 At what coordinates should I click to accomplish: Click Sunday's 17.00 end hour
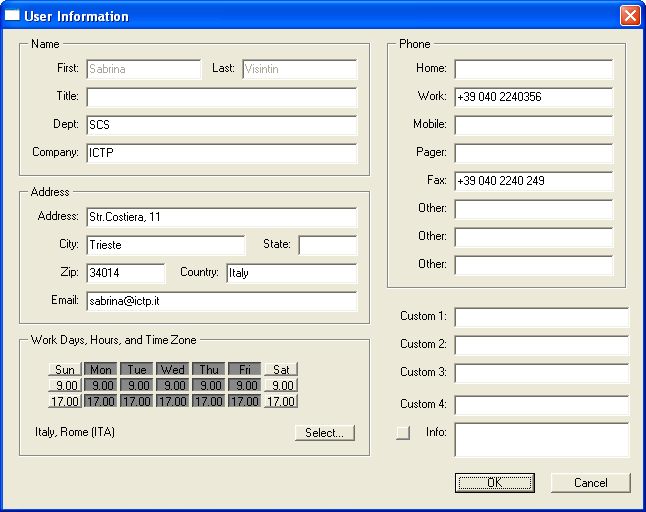(65, 401)
